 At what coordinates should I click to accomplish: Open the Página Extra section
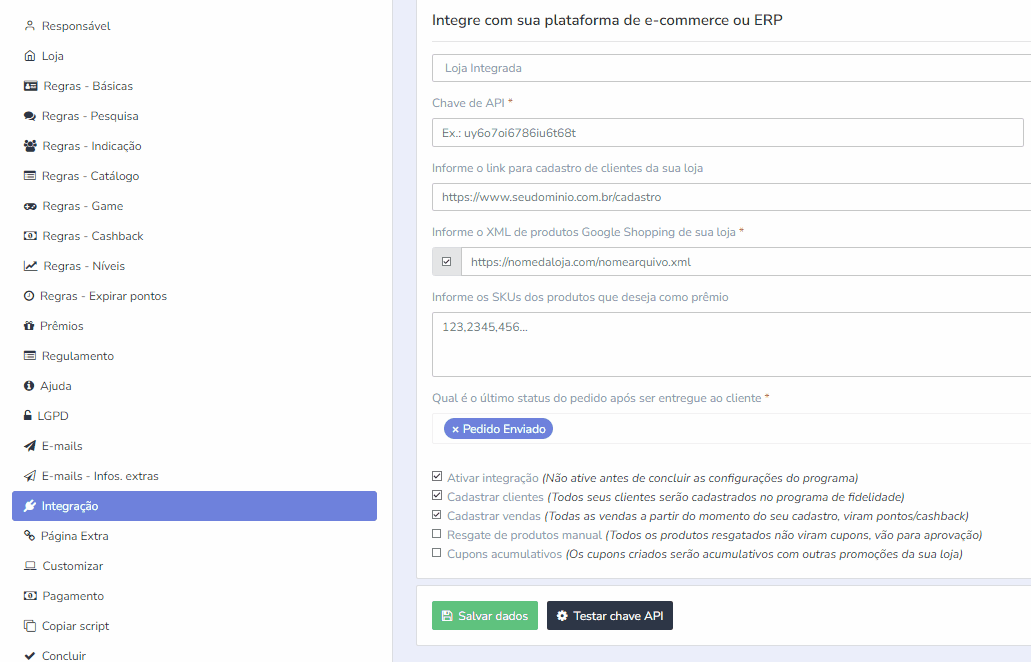coord(194,535)
